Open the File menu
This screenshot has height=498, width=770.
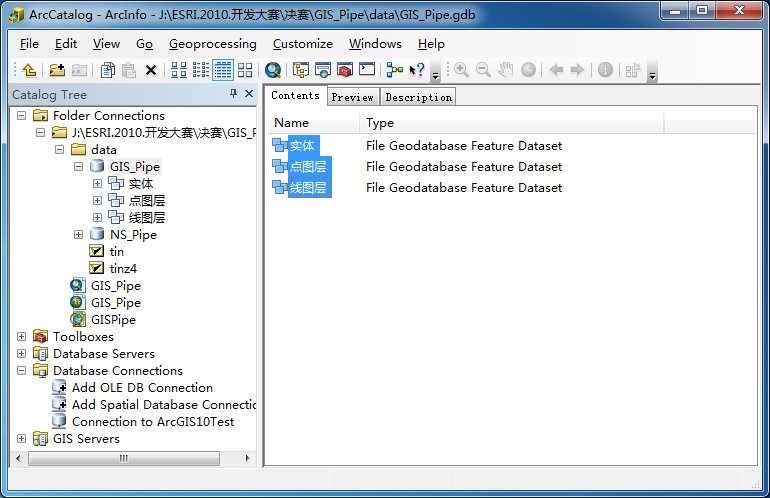(x=29, y=44)
